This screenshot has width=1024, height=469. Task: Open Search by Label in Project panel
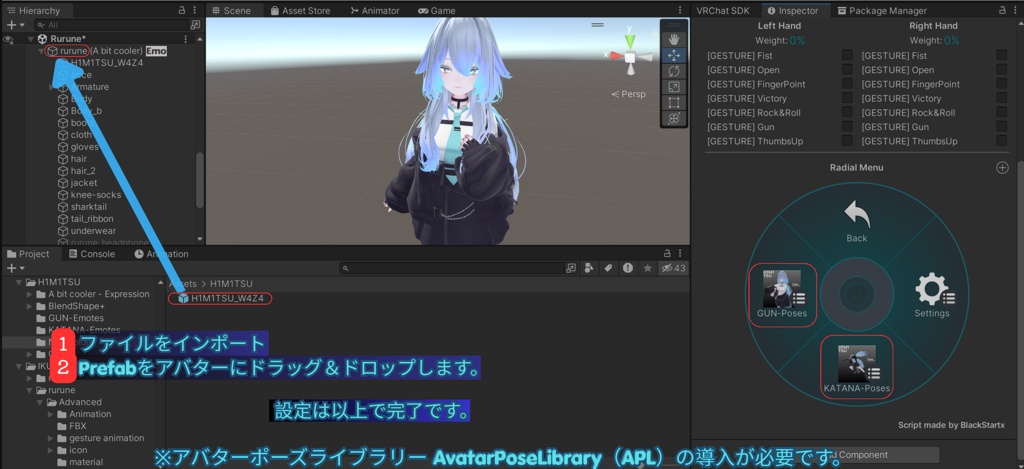pyautogui.click(x=608, y=268)
